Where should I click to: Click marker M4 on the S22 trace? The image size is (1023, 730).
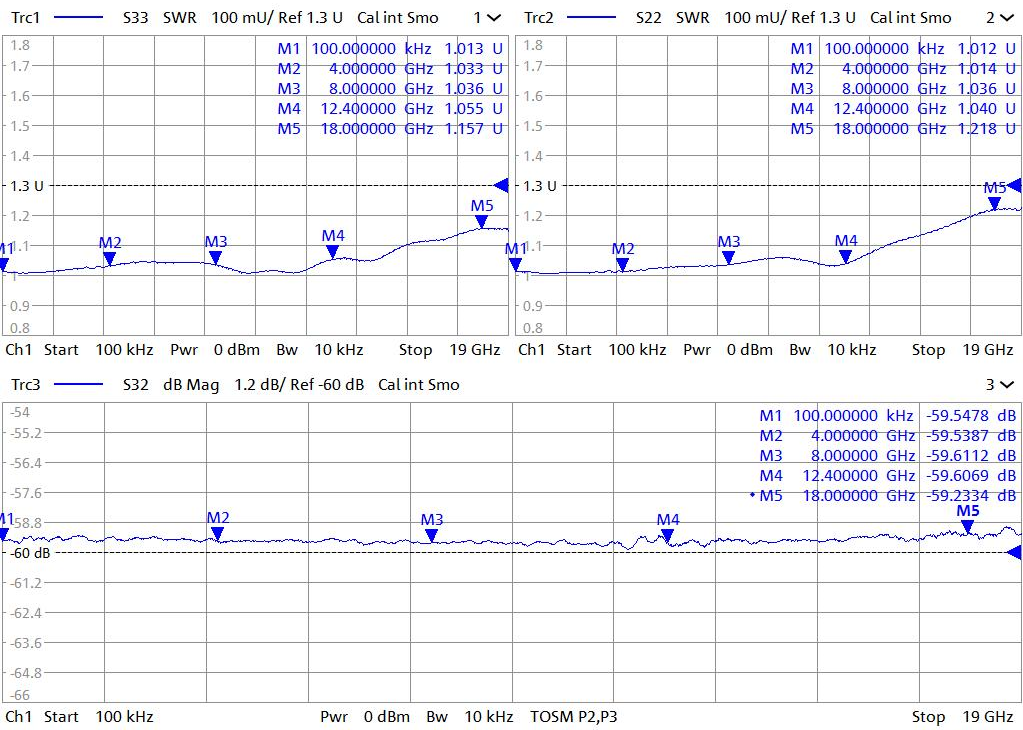click(846, 256)
